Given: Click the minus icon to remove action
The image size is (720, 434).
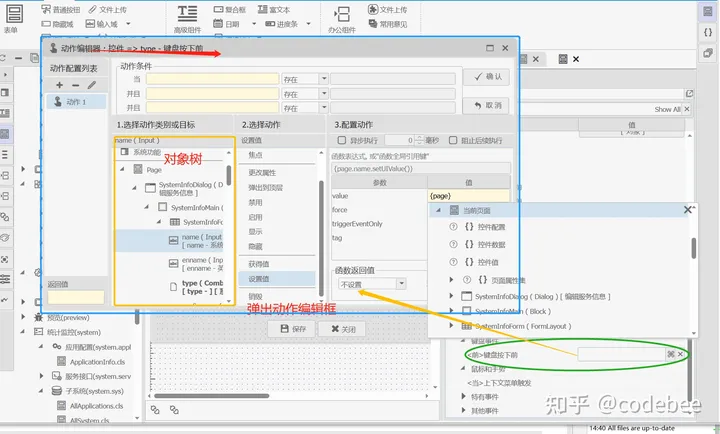Looking at the screenshot, I should pyautogui.click(x=76, y=85).
